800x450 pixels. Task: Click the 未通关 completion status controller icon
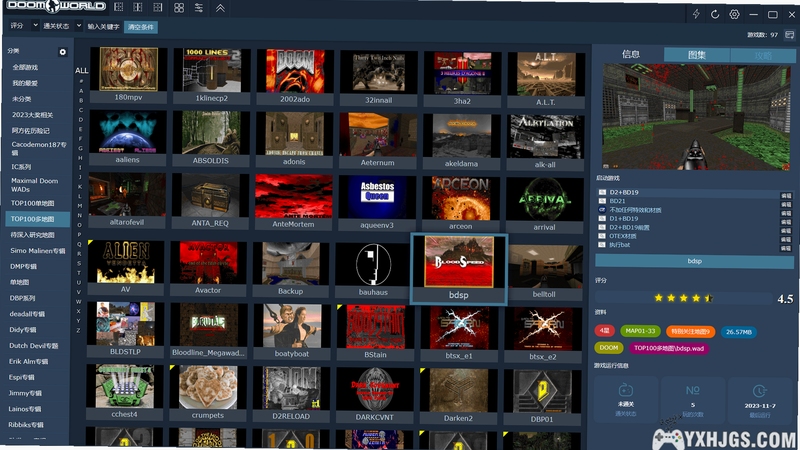click(x=626, y=391)
